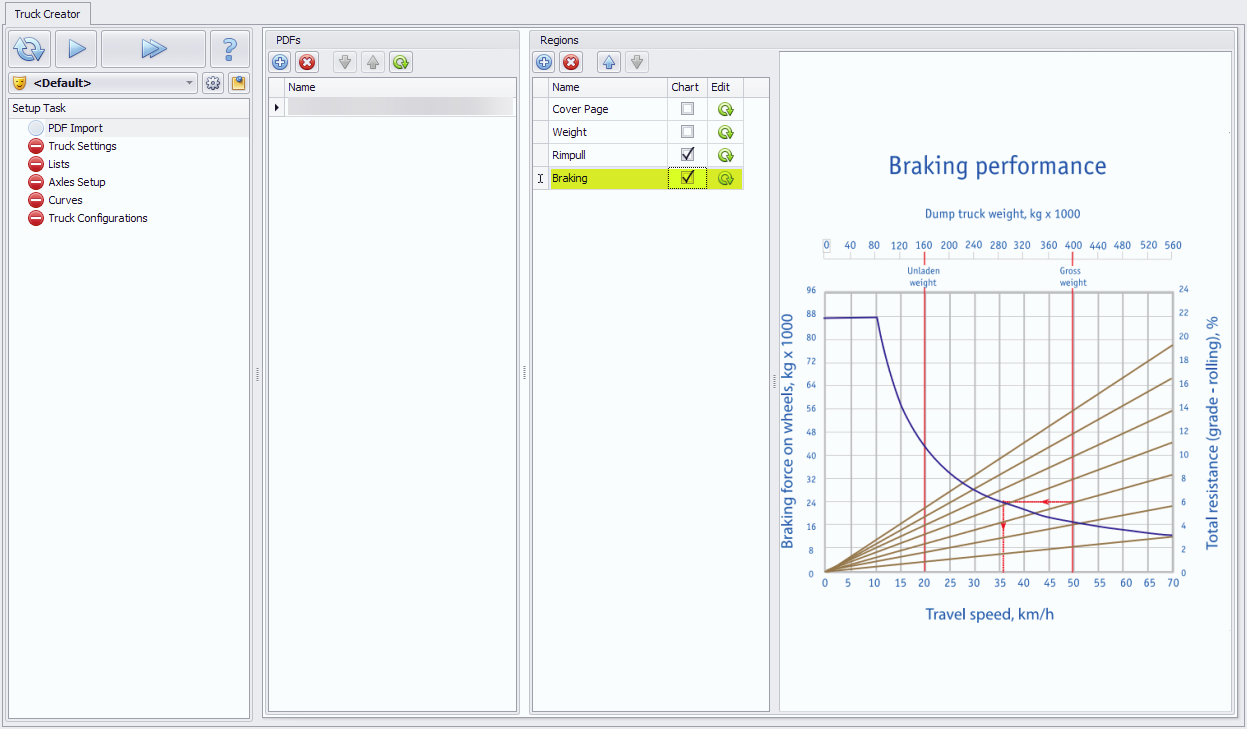
Task: Click the green refresh icon in the PDFs toolbar
Action: 401,62
